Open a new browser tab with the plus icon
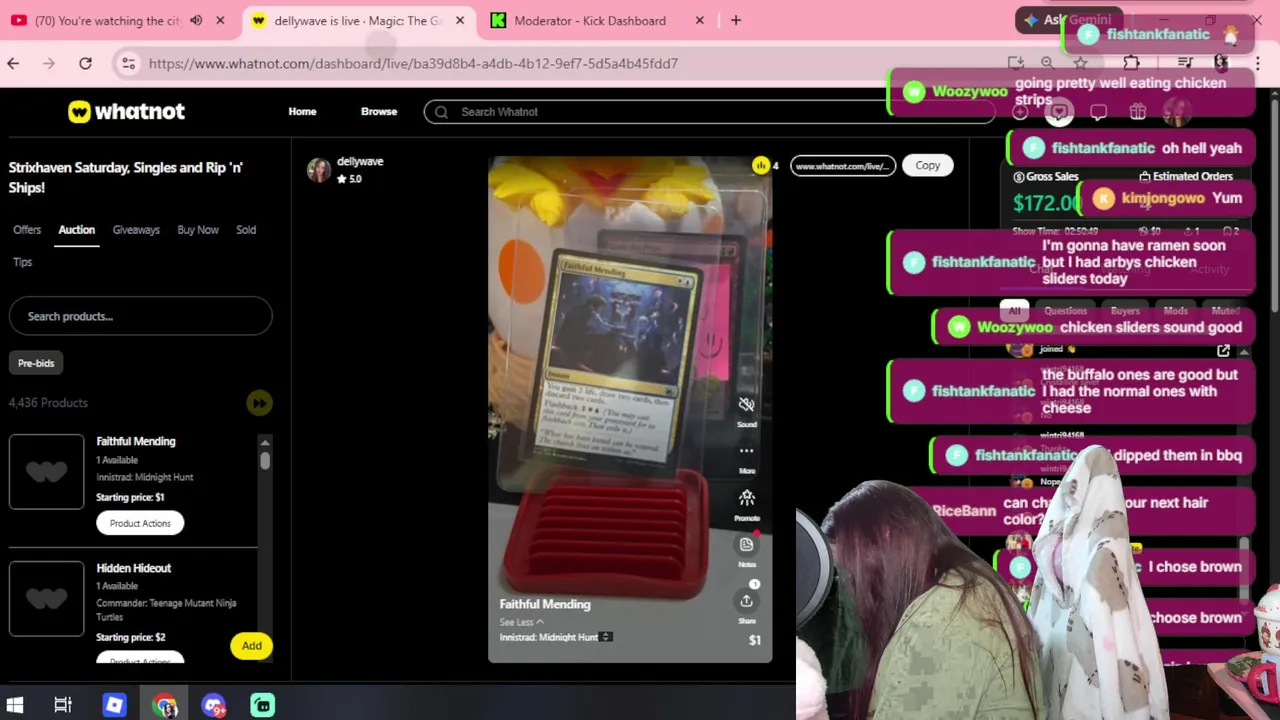The height and width of the screenshot is (720, 1280). pos(736,20)
